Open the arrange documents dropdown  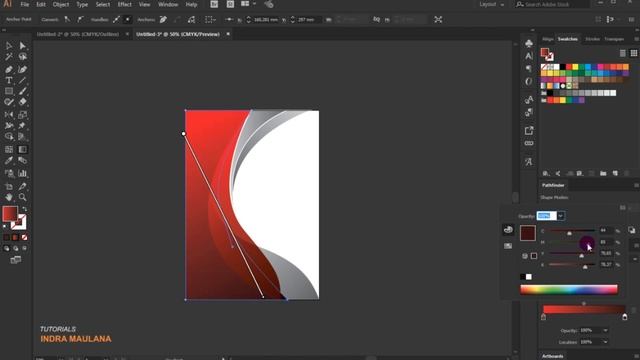[248, 4]
